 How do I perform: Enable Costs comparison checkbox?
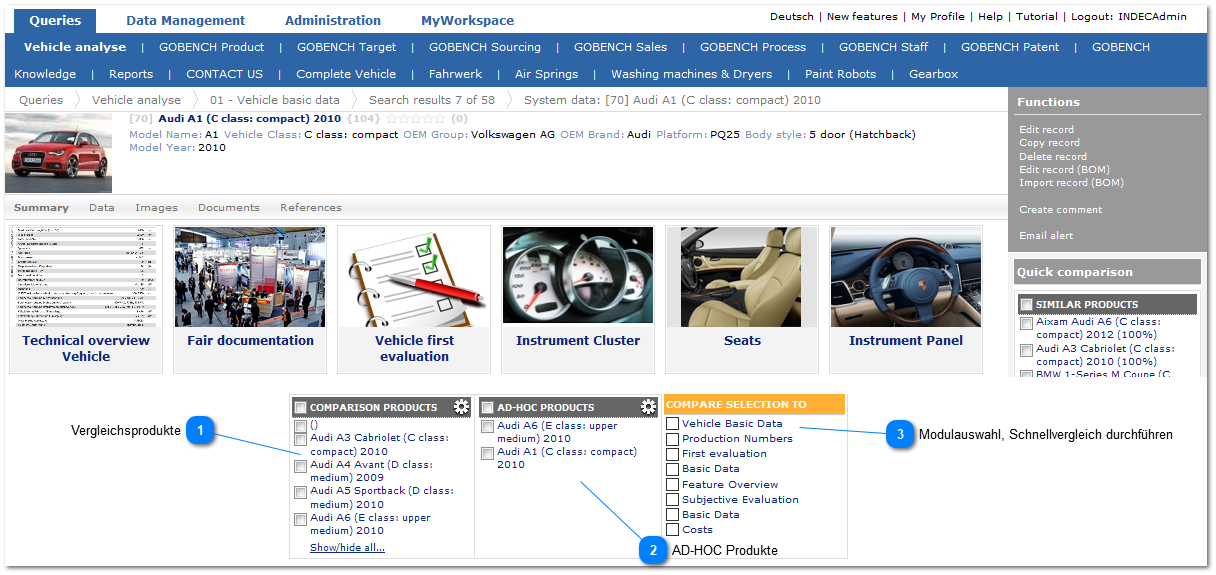pyautogui.click(x=673, y=530)
